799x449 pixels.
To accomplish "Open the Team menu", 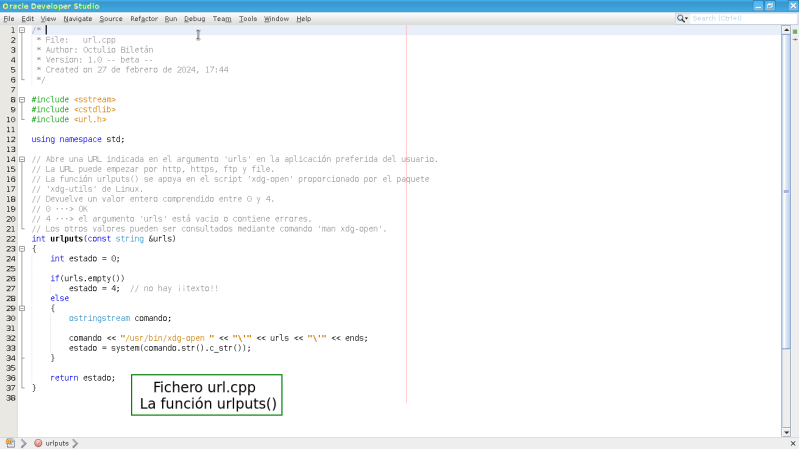I will pyautogui.click(x=222, y=19).
